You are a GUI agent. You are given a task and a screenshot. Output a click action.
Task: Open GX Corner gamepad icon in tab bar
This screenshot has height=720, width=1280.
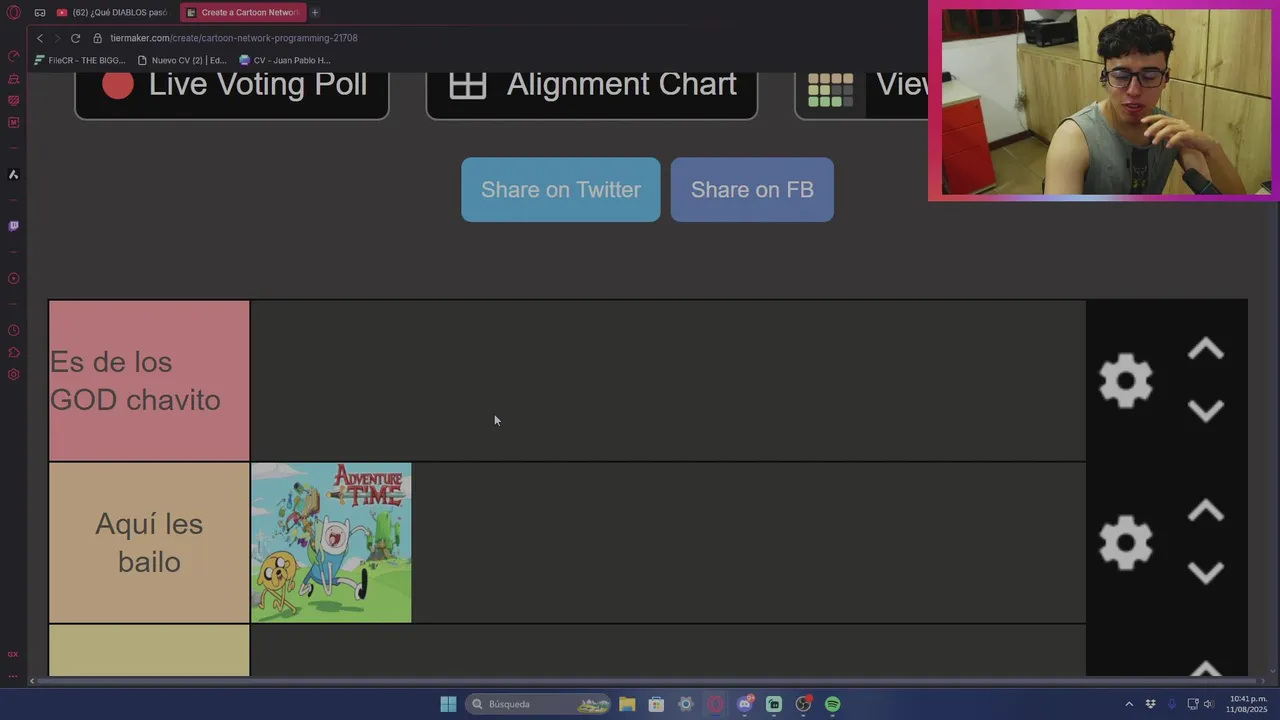40,12
